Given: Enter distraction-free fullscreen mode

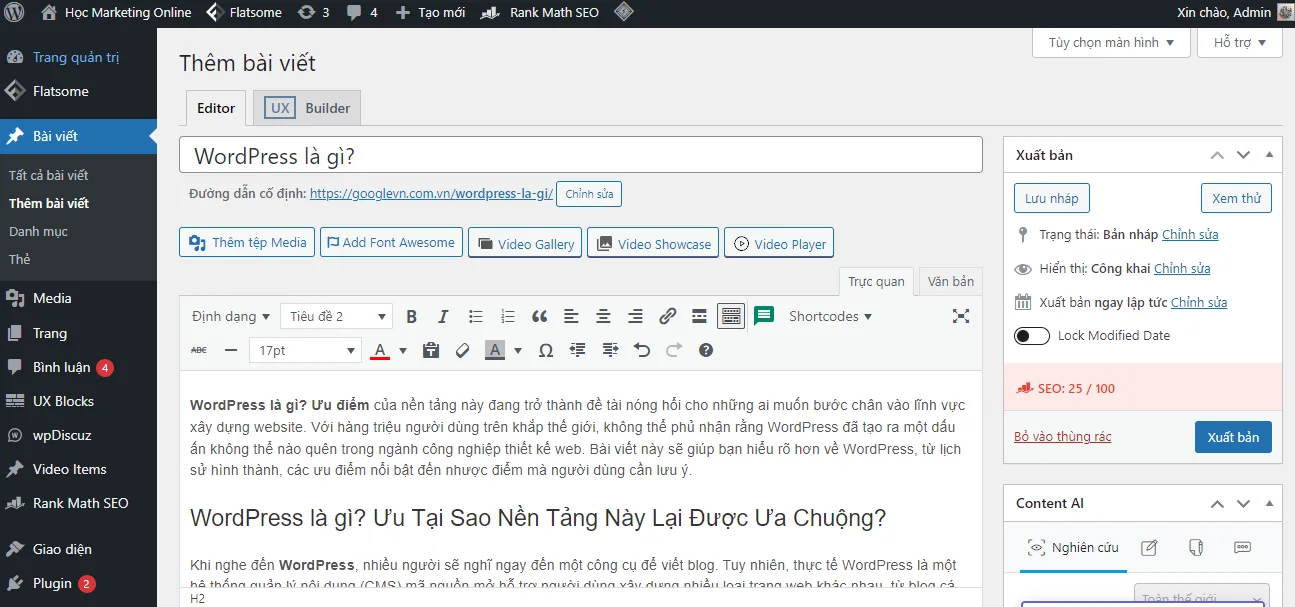Looking at the screenshot, I should click(960, 316).
